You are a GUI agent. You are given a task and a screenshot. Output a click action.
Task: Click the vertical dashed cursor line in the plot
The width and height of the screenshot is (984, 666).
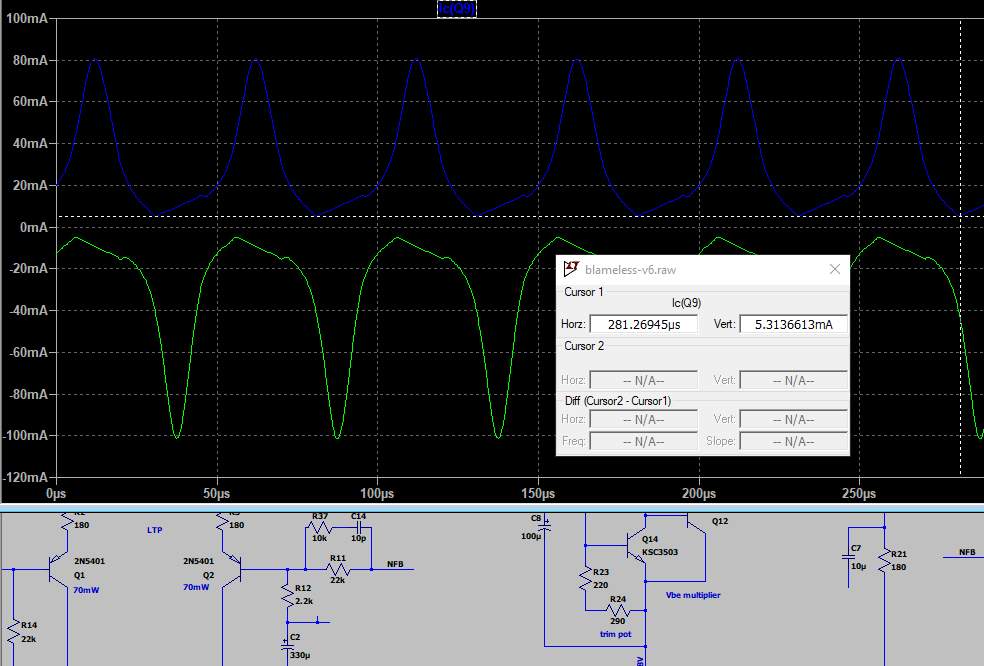960,248
